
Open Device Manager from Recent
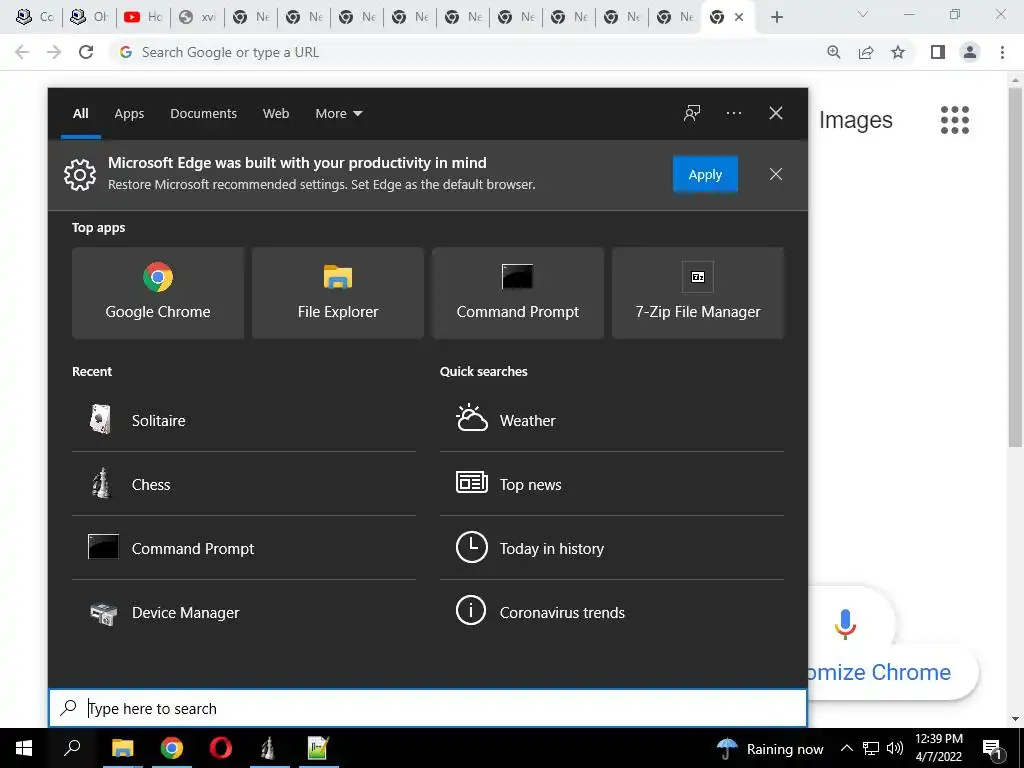pyautogui.click(x=244, y=612)
